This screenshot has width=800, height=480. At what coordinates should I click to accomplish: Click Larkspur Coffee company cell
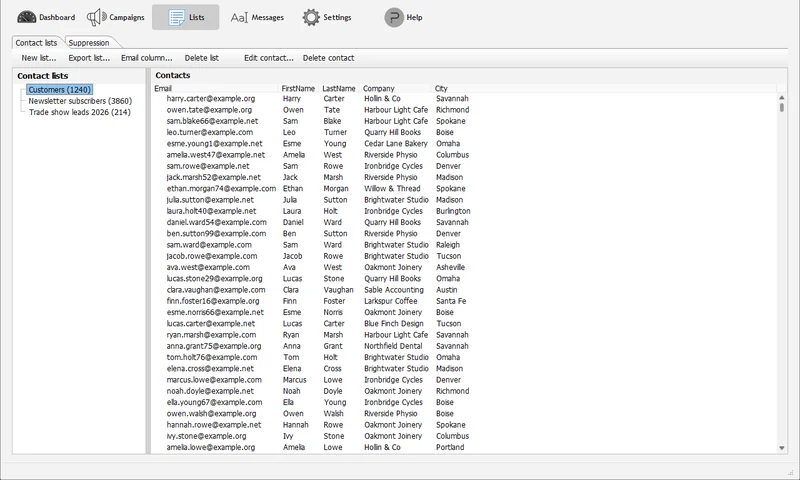click(390, 300)
